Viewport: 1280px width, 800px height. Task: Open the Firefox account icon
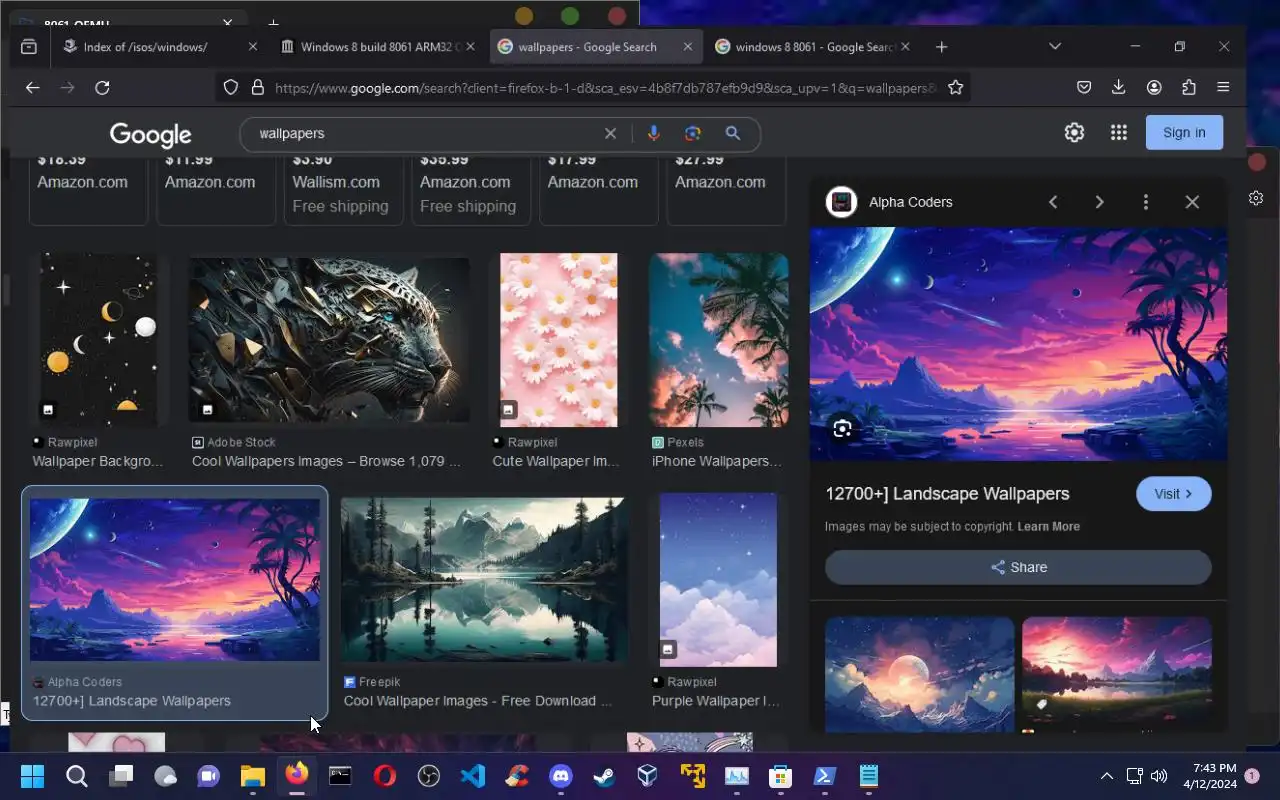(x=1154, y=88)
